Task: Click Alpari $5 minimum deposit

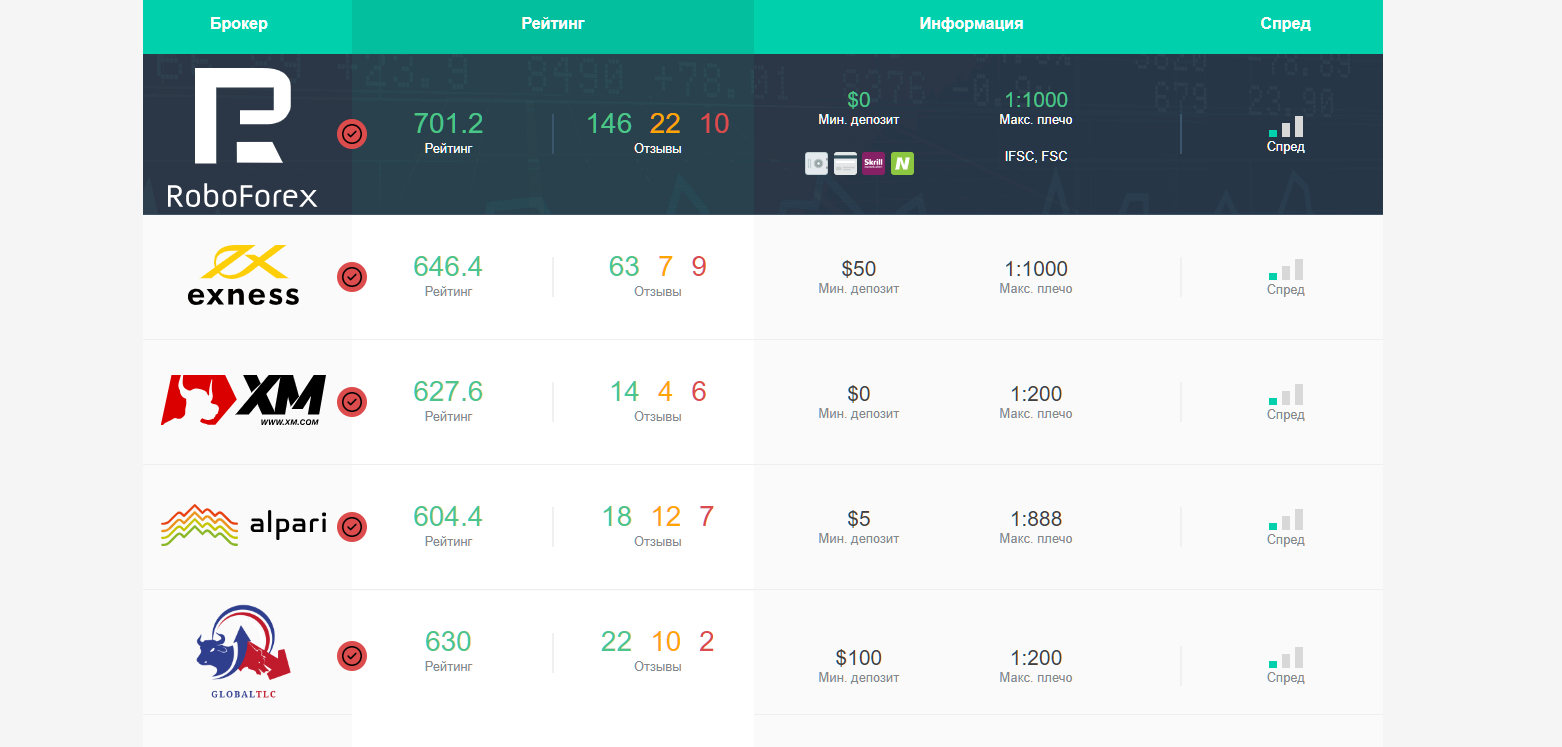Action: pyautogui.click(x=859, y=519)
